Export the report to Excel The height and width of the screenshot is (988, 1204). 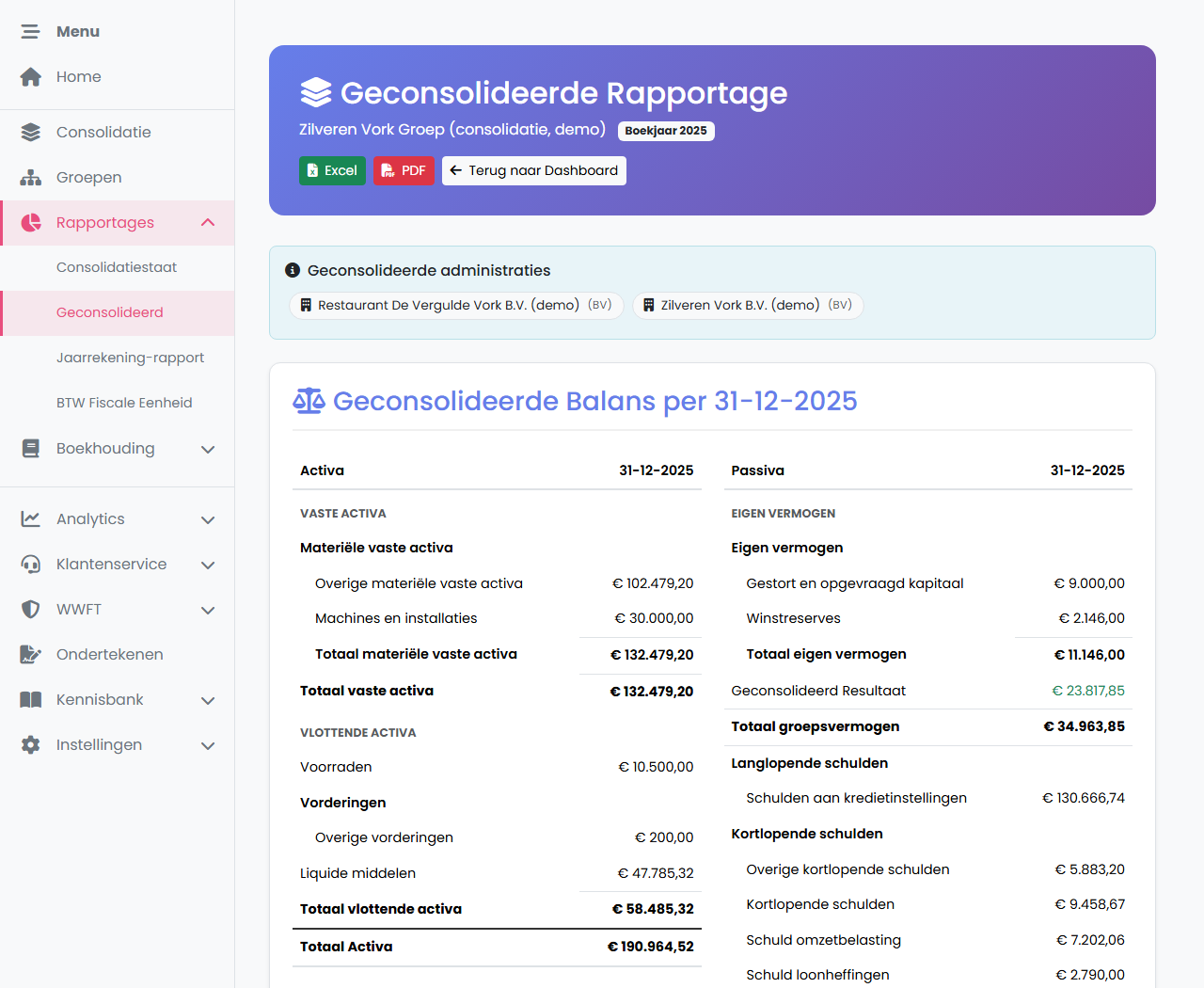coord(332,170)
